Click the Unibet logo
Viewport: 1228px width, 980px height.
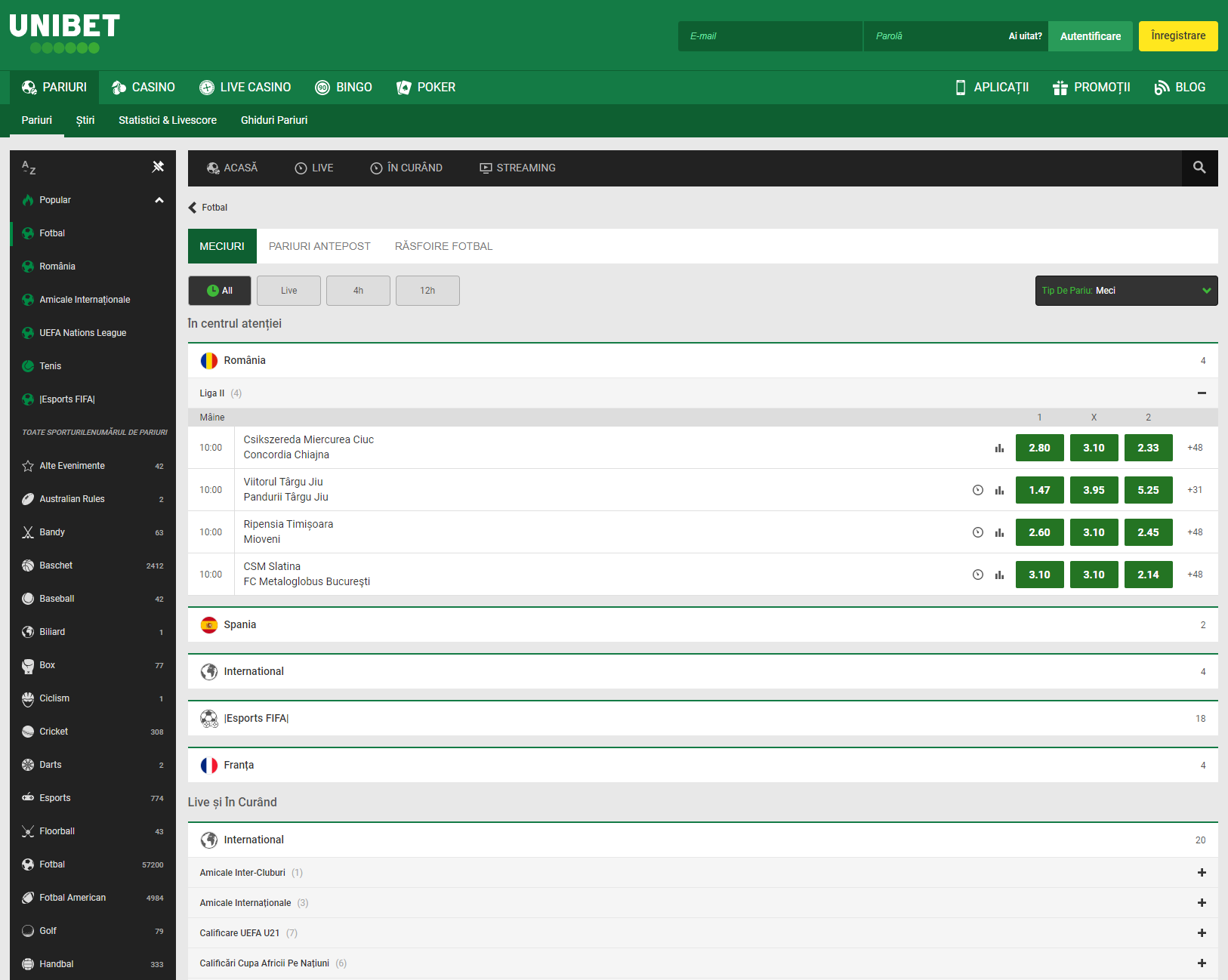[65, 33]
